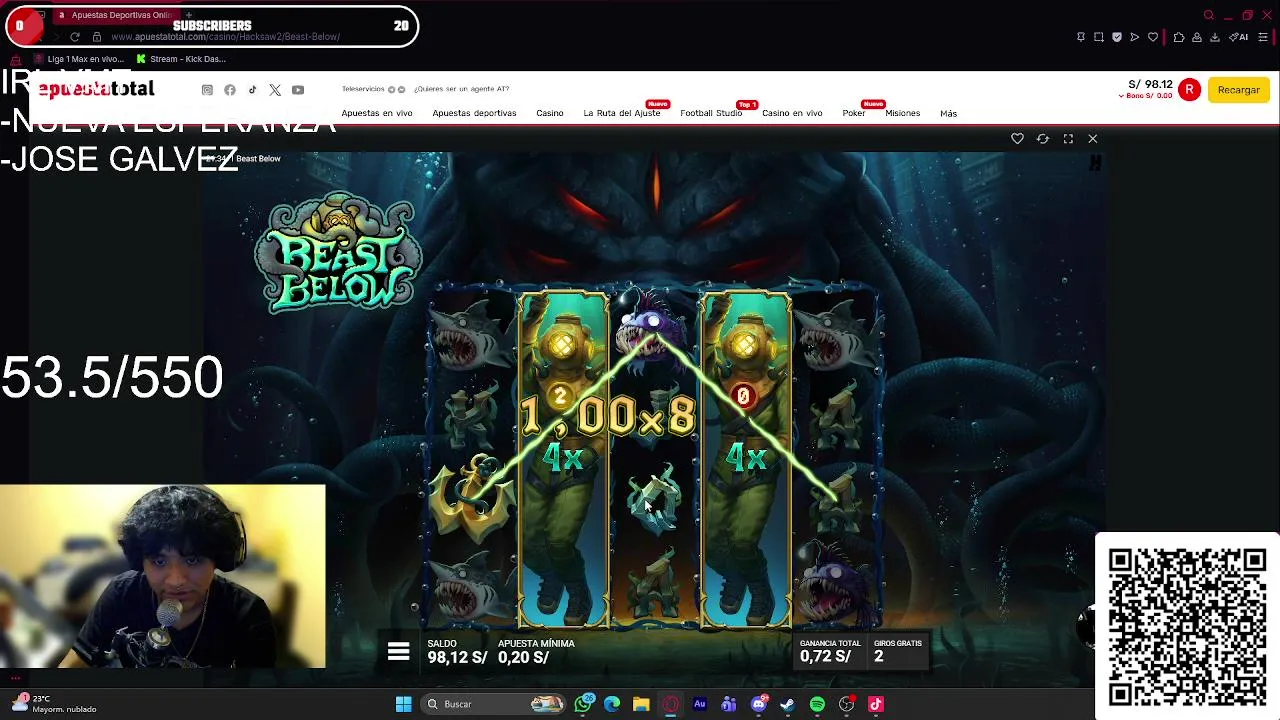
Task: Open the Facebook social icon
Action: (x=230, y=90)
